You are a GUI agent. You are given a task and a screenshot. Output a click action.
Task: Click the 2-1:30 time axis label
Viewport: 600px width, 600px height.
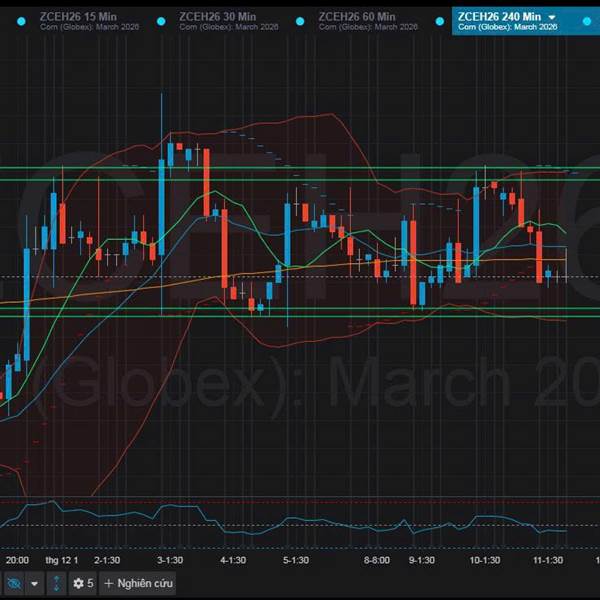point(107,560)
